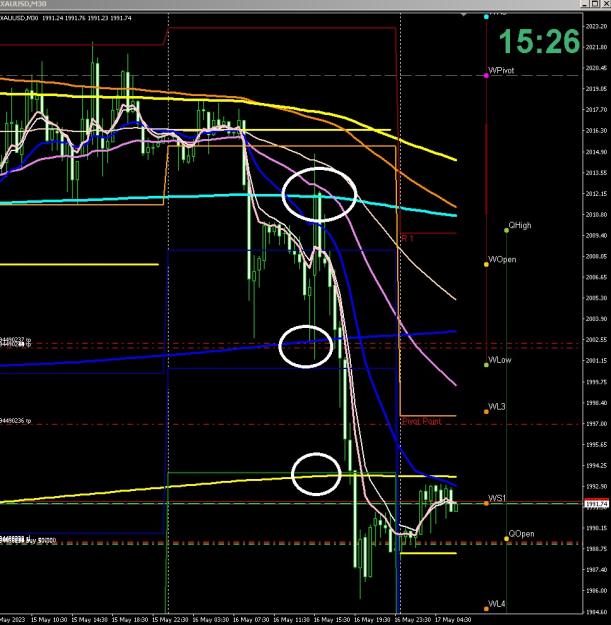Click the WPivot level label

(x=501, y=71)
